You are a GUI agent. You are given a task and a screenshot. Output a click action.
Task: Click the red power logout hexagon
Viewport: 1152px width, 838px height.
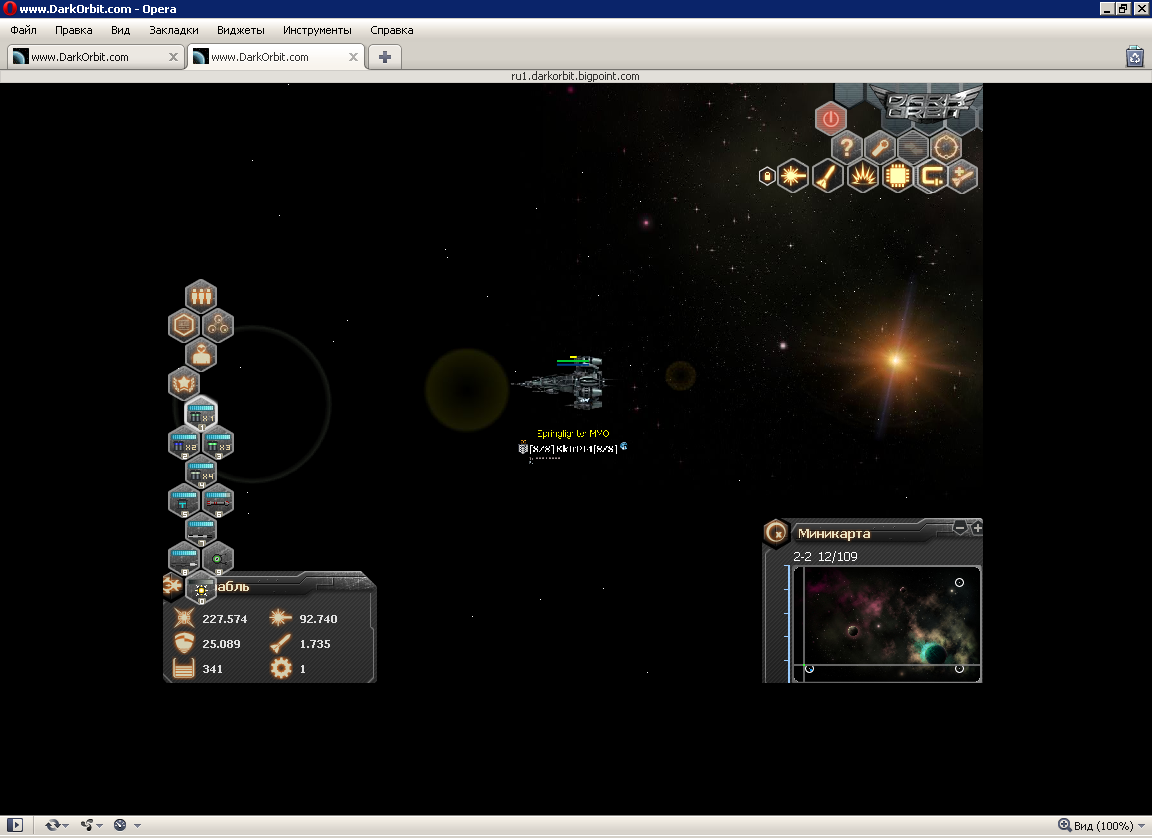coord(830,118)
